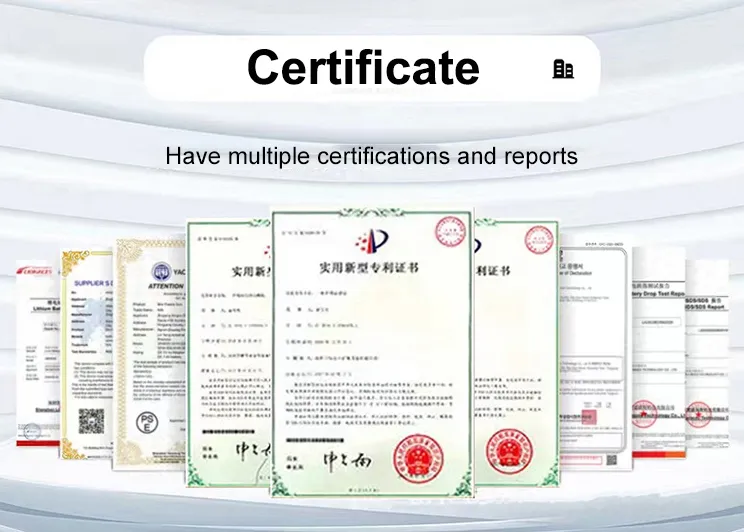Open the PSE Attention certificate
This screenshot has height=532, width=744.
click(x=149, y=354)
